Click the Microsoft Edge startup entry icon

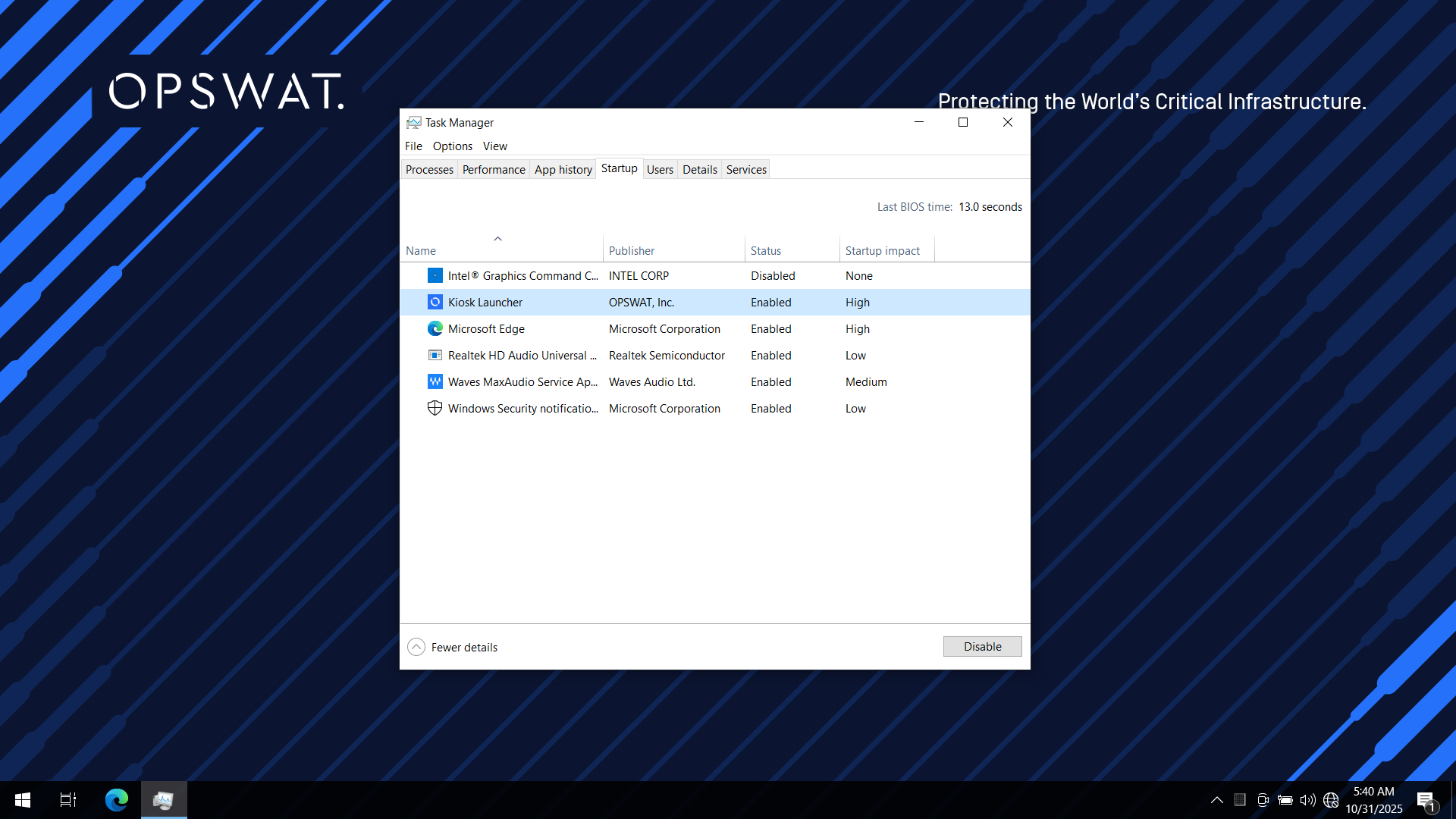click(435, 328)
